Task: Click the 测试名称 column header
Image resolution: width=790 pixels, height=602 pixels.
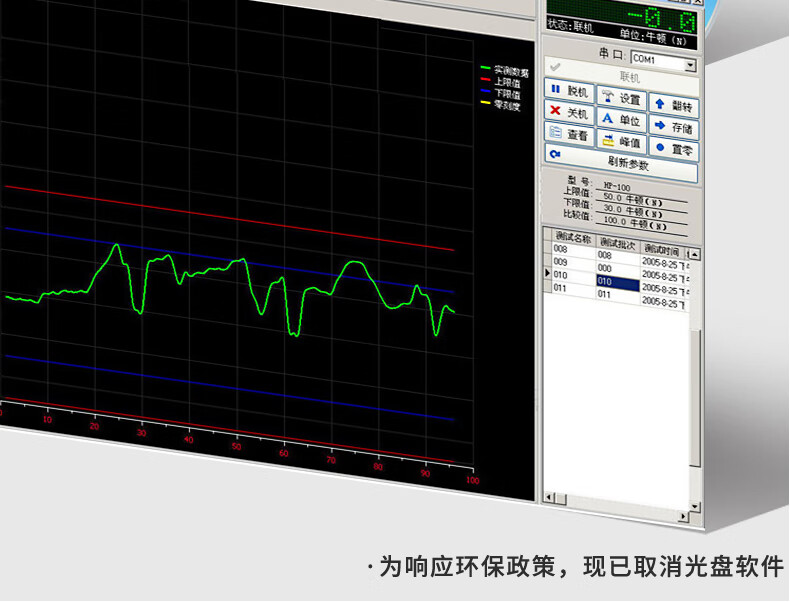Action: pyautogui.click(x=572, y=239)
